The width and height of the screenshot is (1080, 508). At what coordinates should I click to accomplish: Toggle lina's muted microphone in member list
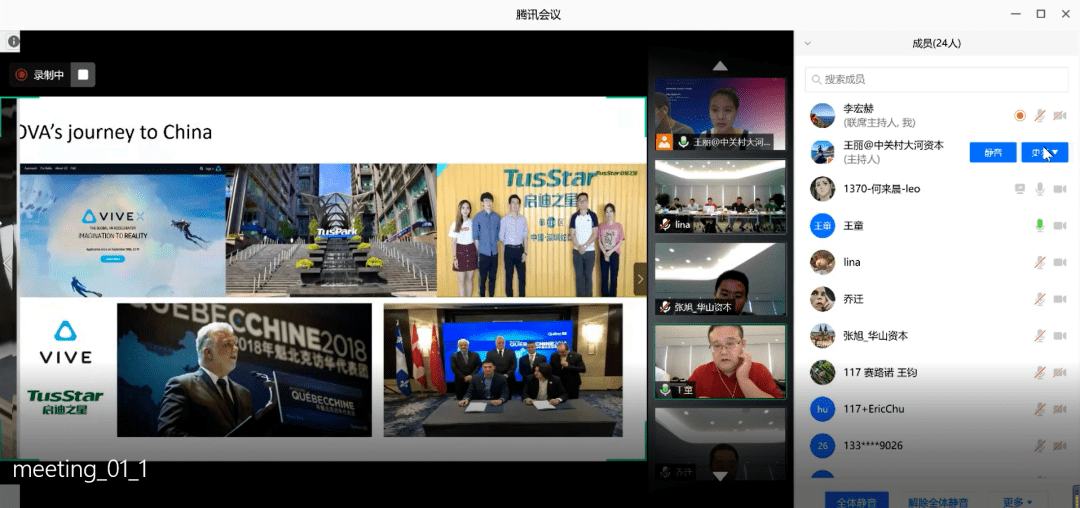(1040, 262)
